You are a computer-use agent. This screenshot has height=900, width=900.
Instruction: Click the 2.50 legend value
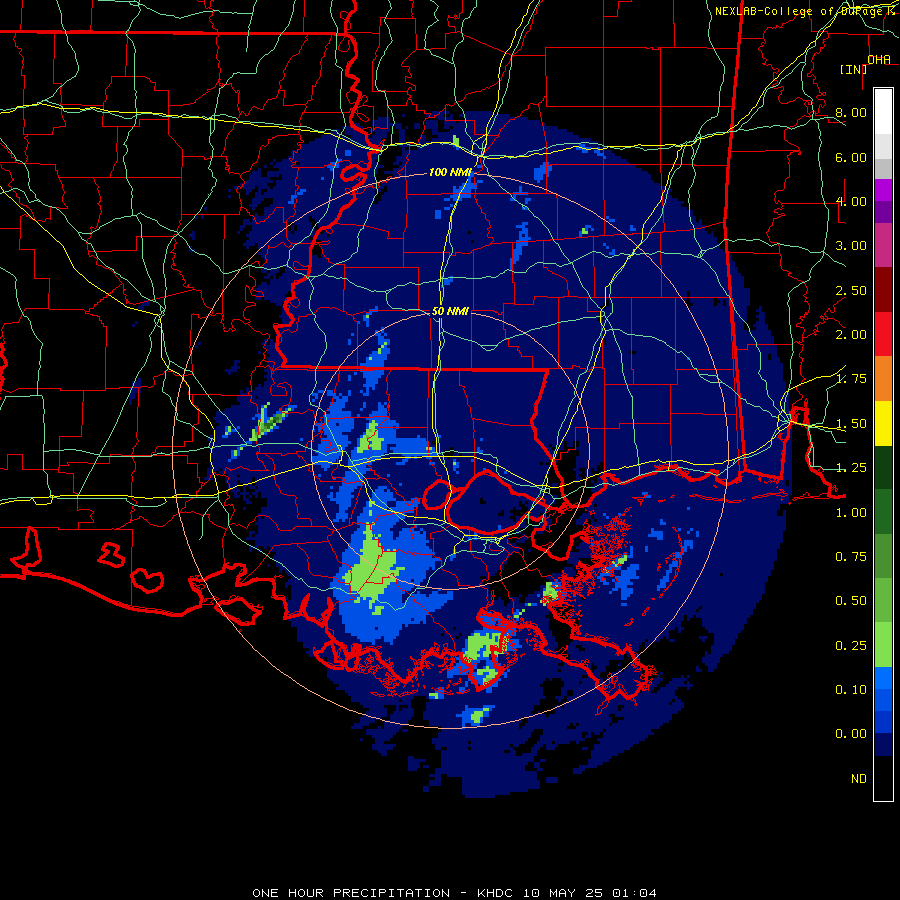click(x=851, y=290)
